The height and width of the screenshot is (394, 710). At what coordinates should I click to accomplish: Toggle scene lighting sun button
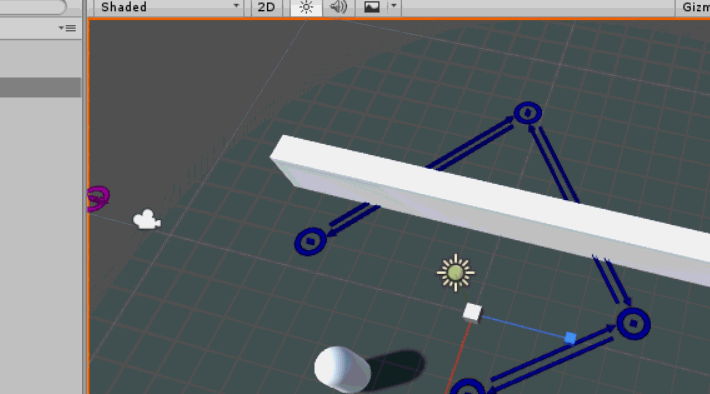point(306,7)
